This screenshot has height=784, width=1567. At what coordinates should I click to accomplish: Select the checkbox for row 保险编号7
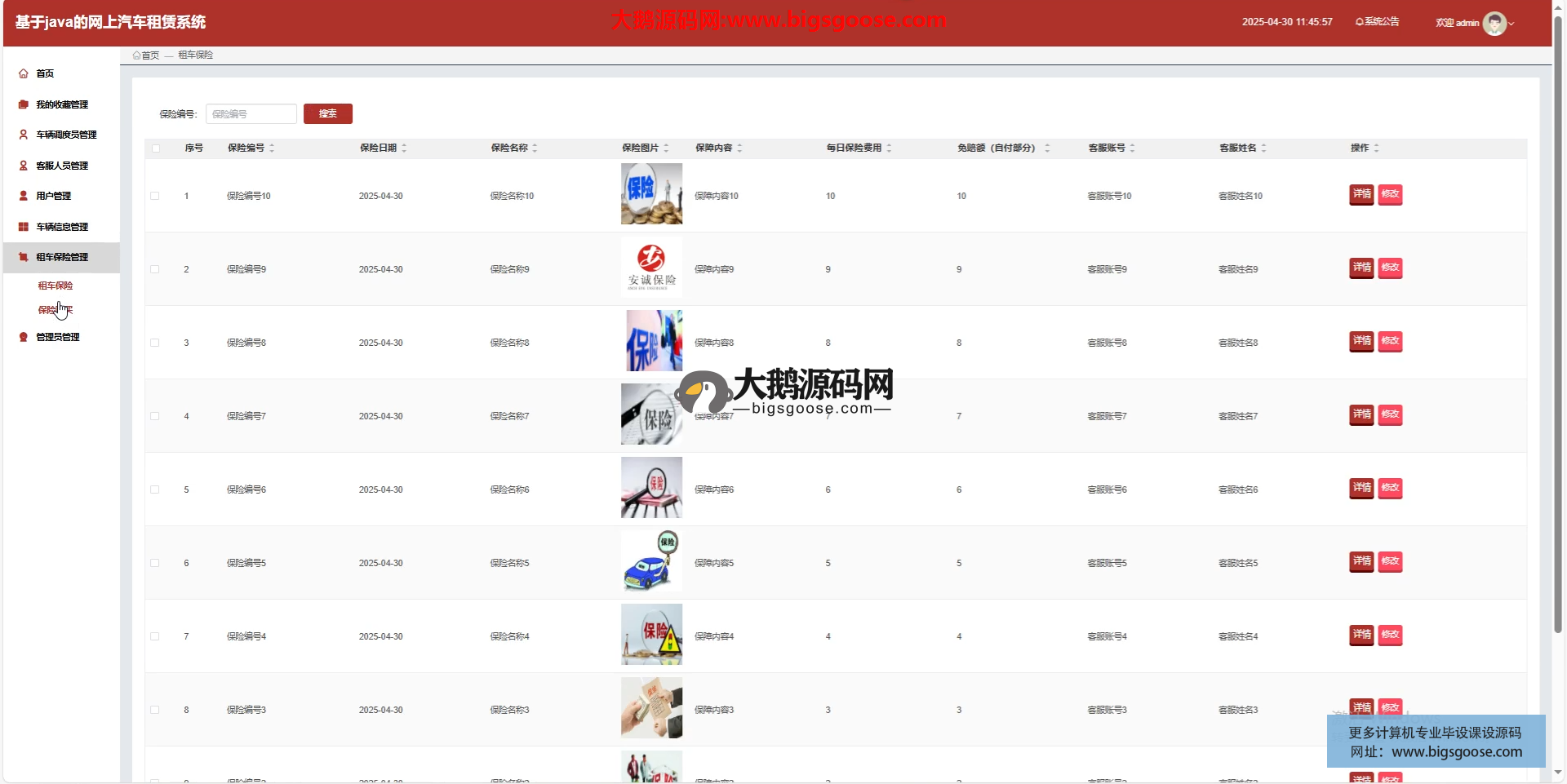pos(155,416)
